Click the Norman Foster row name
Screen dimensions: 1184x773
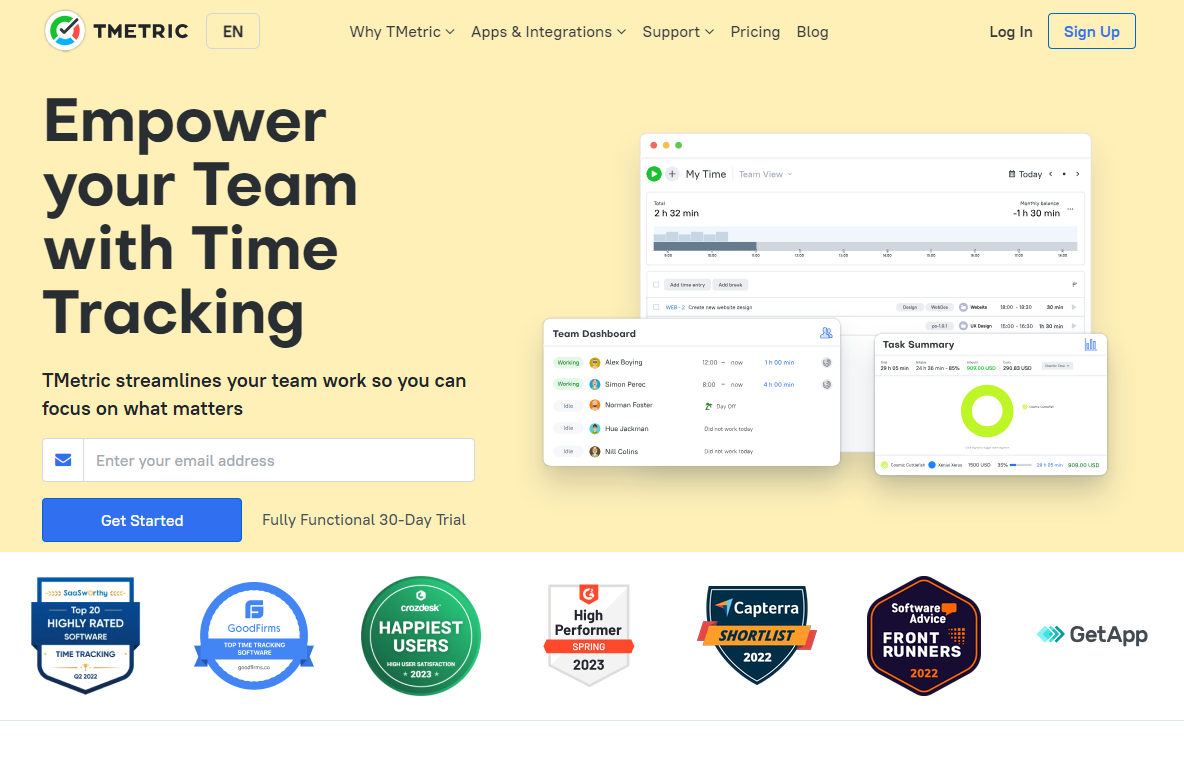628,405
